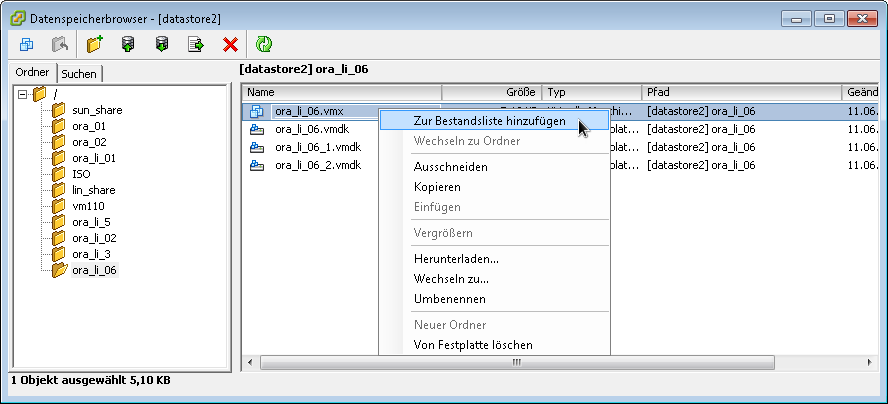This screenshot has height=404, width=888.
Task: Click the download from datastore icon
Action: click(162, 44)
